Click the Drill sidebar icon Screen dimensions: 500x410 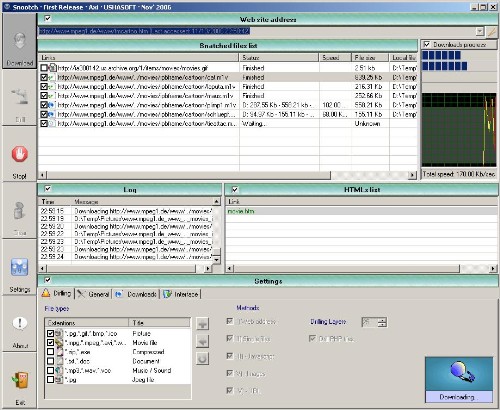tap(20, 97)
